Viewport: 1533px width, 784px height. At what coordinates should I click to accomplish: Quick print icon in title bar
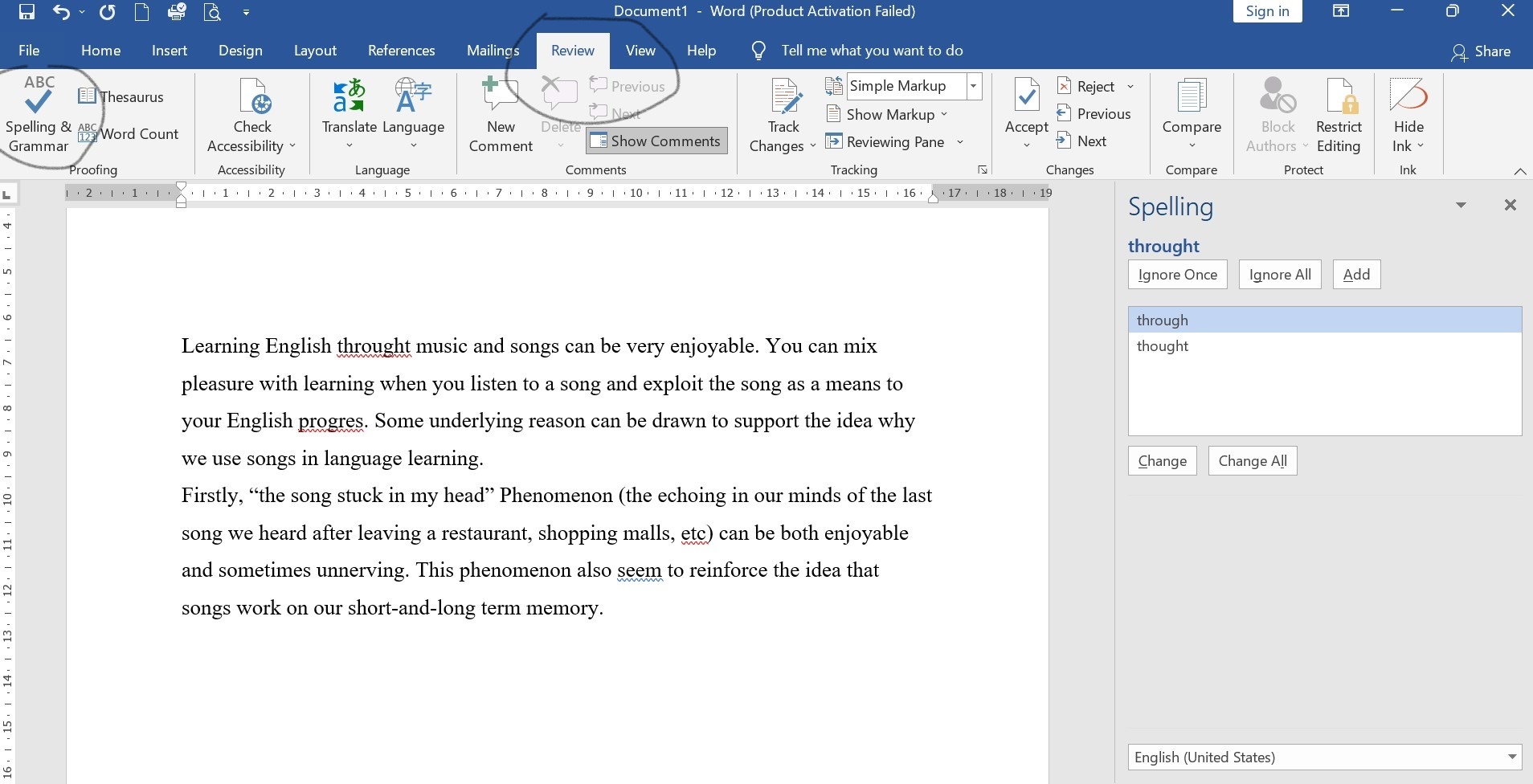(x=177, y=12)
